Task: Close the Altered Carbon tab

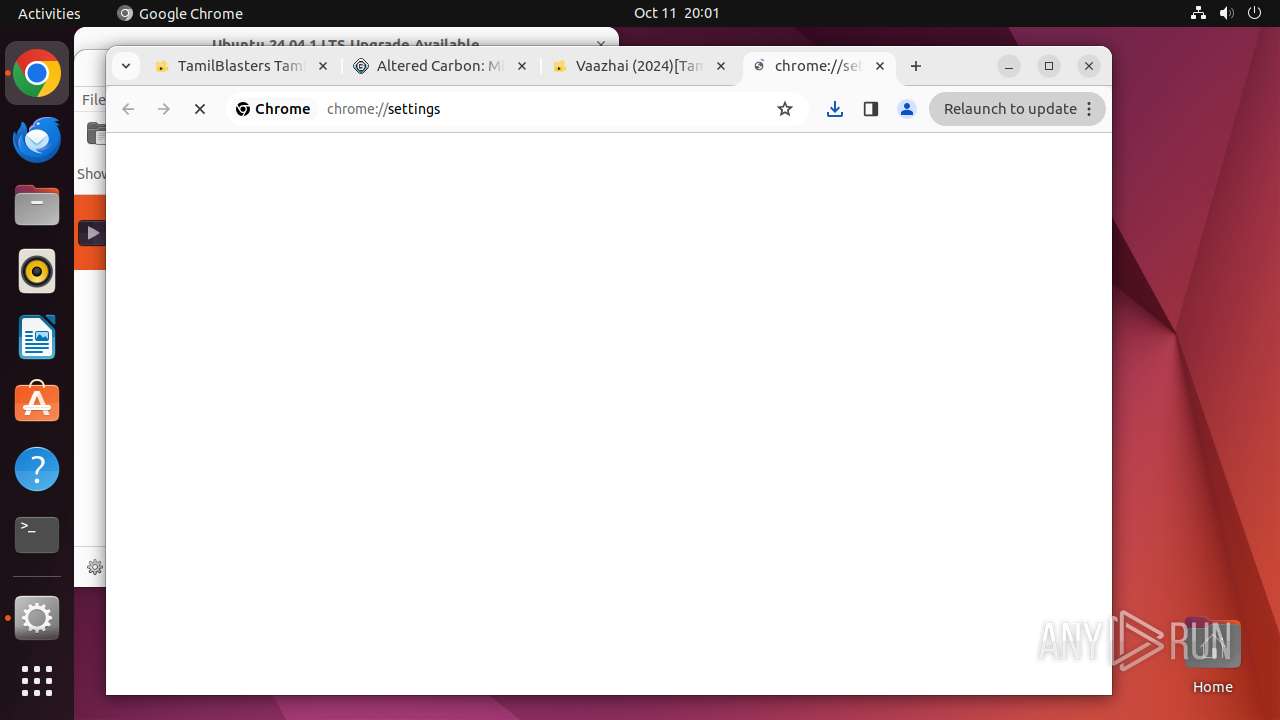Action: tap(521, 66)
